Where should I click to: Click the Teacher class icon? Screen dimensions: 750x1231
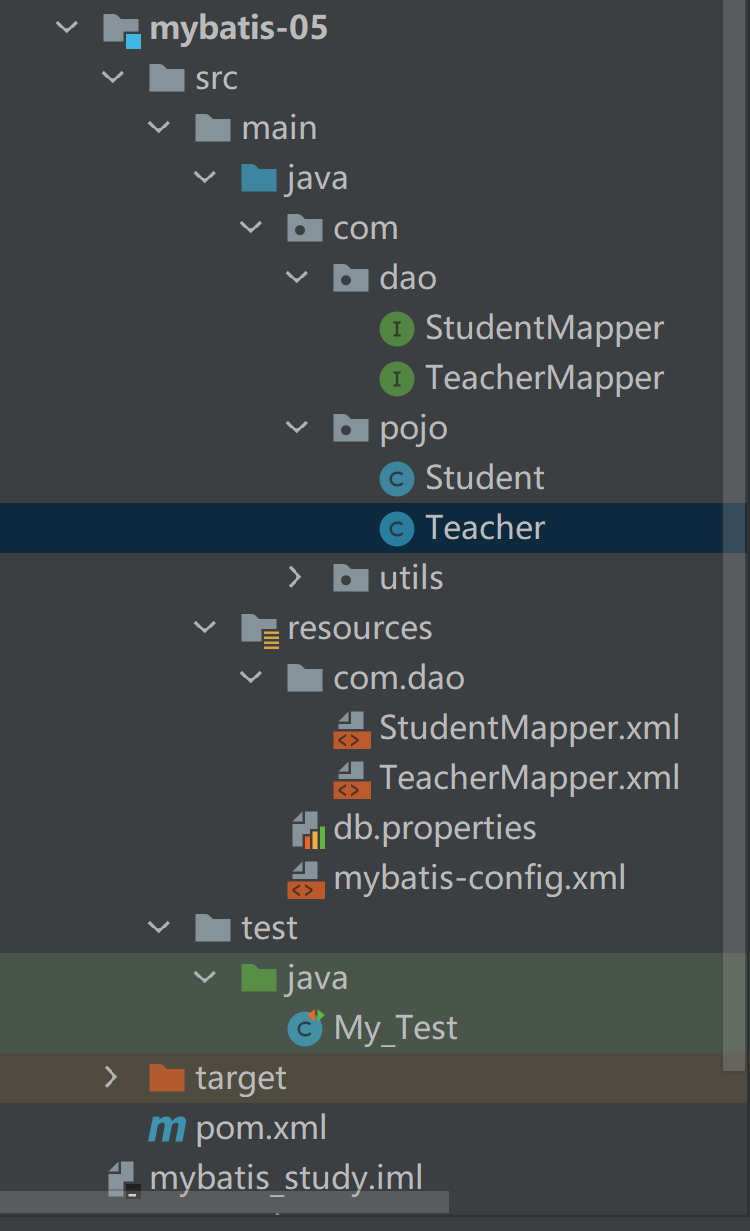(x=397, y=528)
